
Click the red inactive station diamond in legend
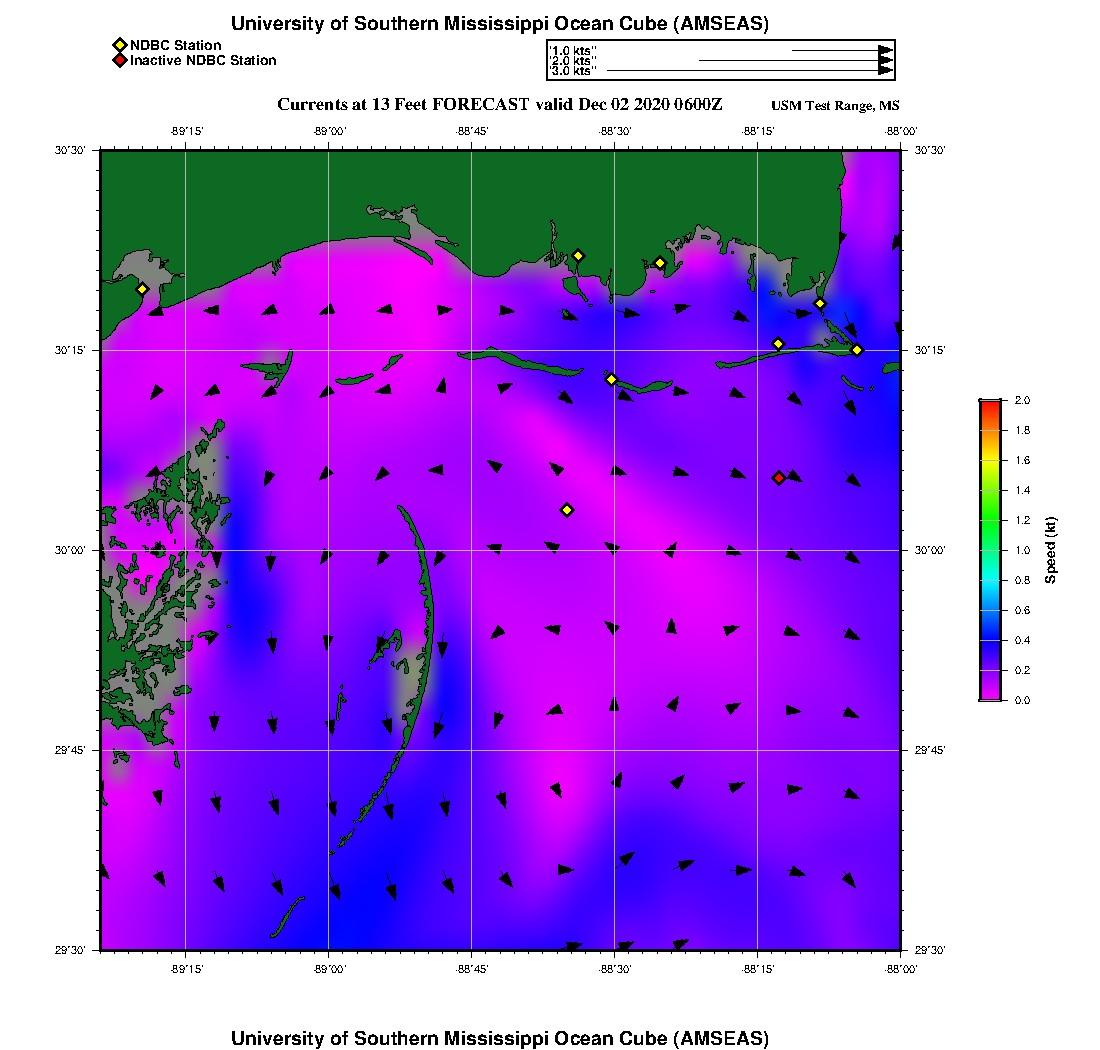click(119, 61)
